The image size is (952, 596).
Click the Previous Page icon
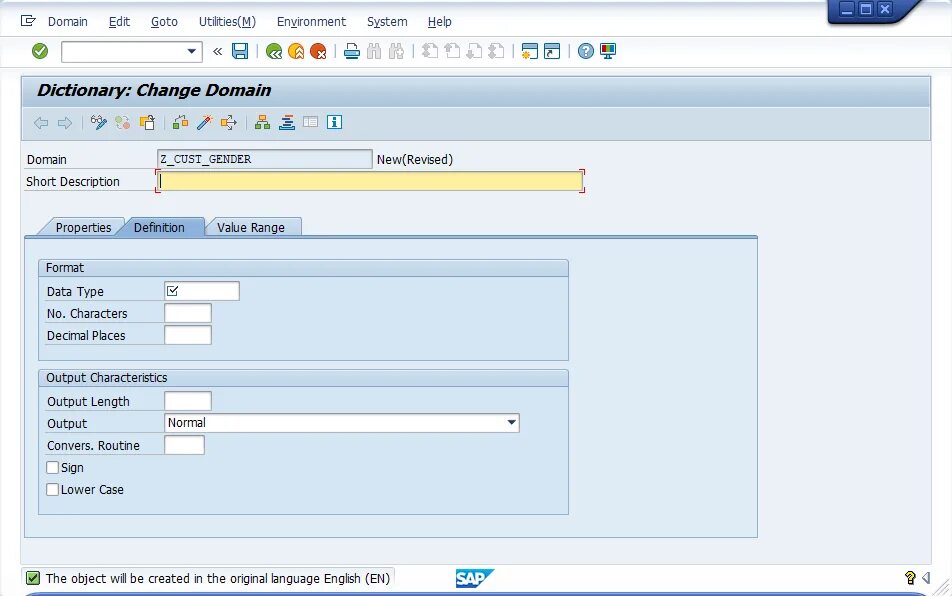[452, 52]
